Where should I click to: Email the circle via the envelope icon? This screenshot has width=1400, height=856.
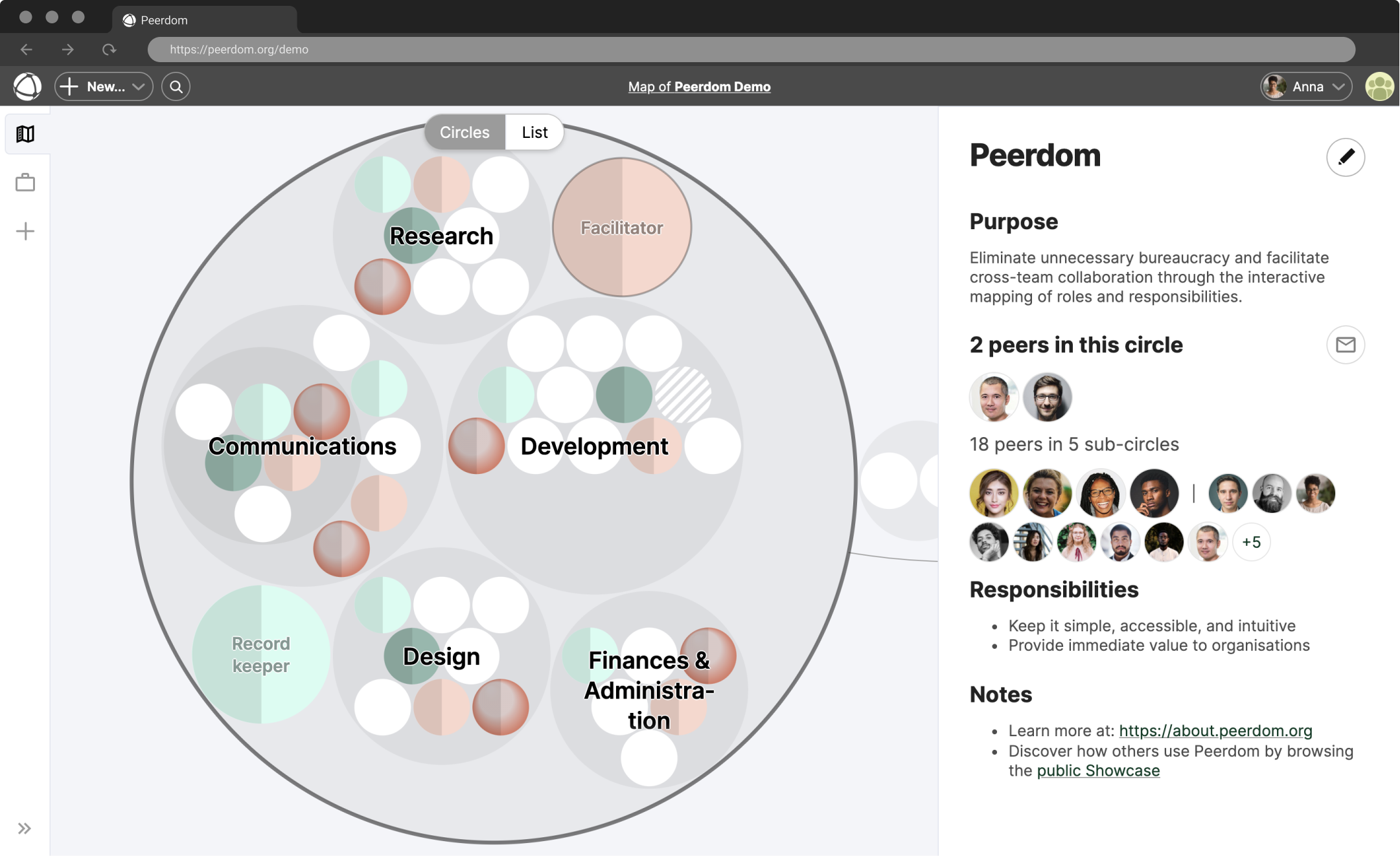pyautogui.click(x=1346, y=344)
